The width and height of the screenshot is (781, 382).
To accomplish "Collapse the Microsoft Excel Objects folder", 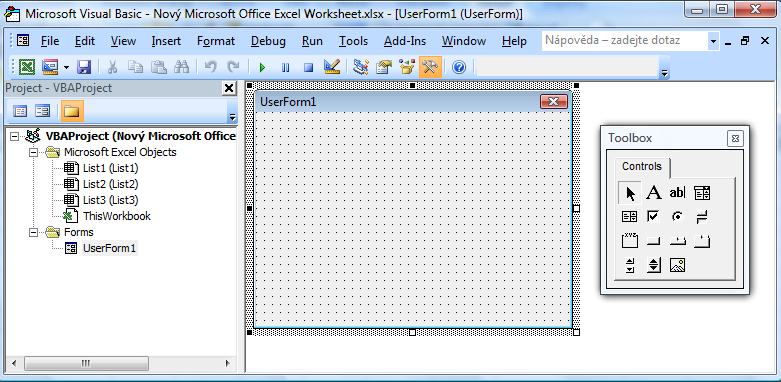I will click(x=33, y=152).
